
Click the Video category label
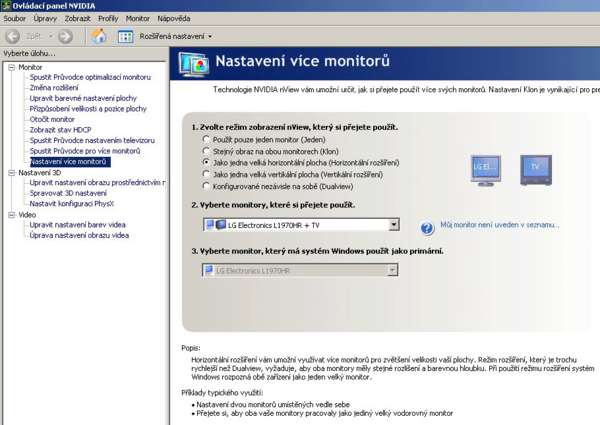coord(27,215)
